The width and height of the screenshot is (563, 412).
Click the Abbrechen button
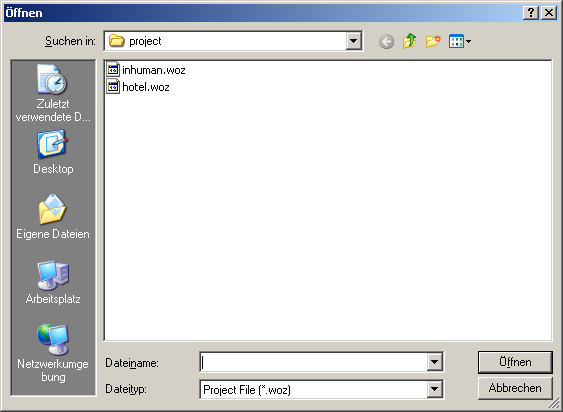click(515, 388)
